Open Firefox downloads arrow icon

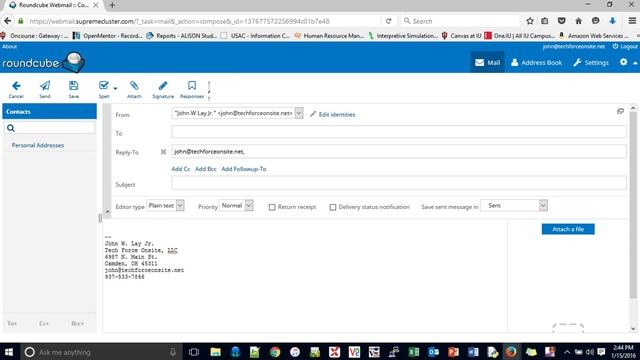(612, 21)
